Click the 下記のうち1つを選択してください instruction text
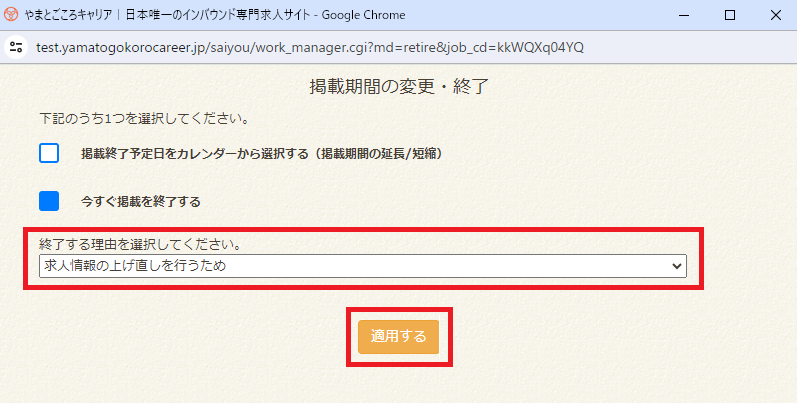The image size is (797, 403). tap(143, 118)
